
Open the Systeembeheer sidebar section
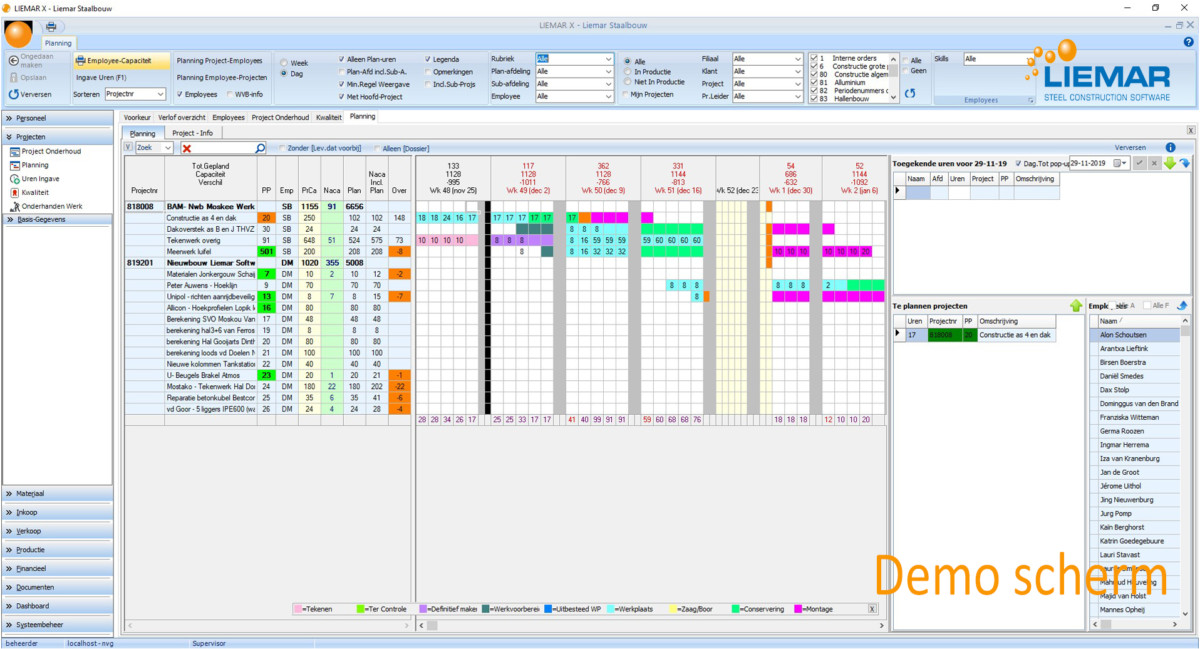(x=59, y=625)
